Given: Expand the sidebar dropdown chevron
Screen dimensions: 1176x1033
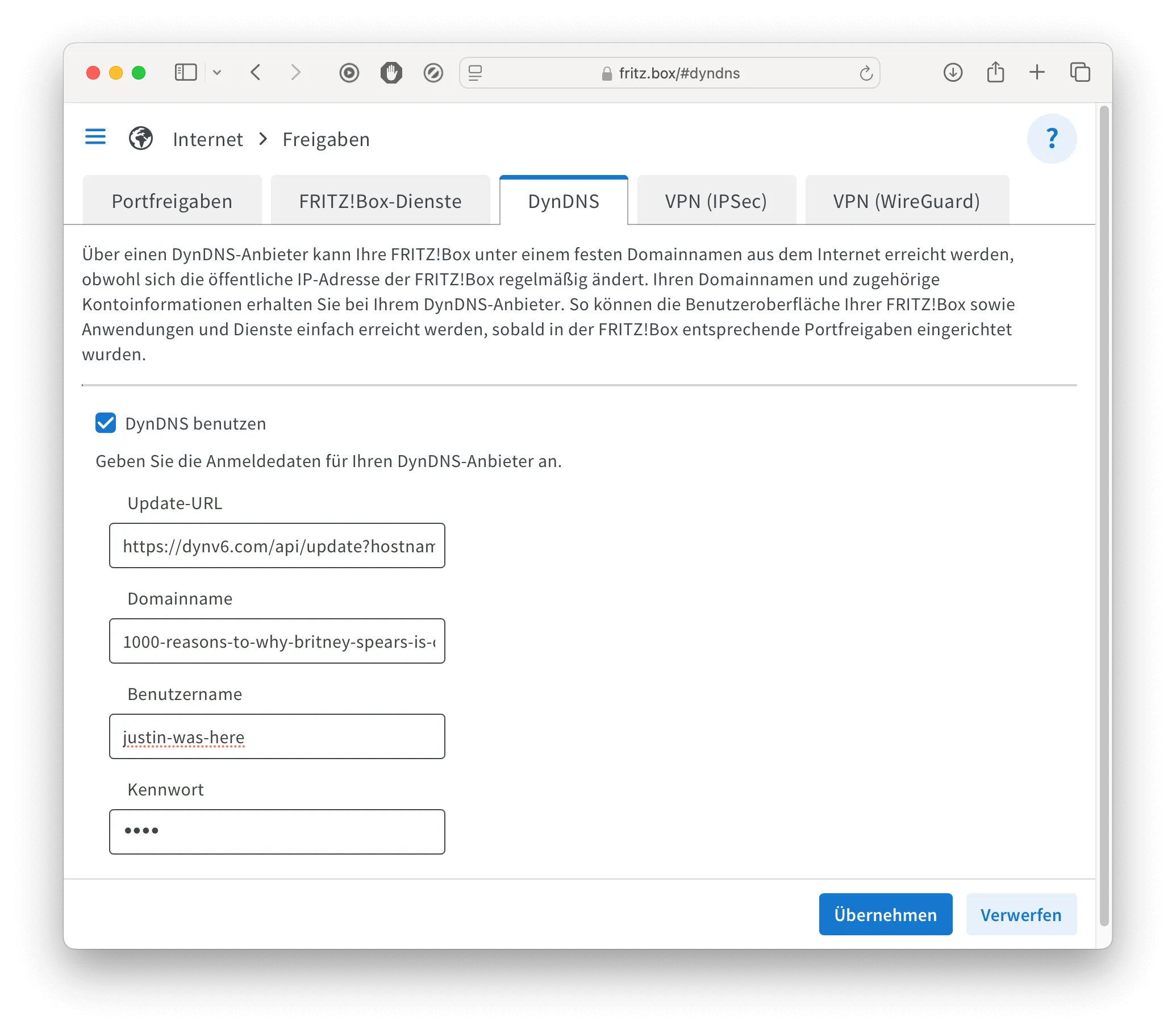Looking at the screenshot, I should pyautogui.click(x=217, y=73).
